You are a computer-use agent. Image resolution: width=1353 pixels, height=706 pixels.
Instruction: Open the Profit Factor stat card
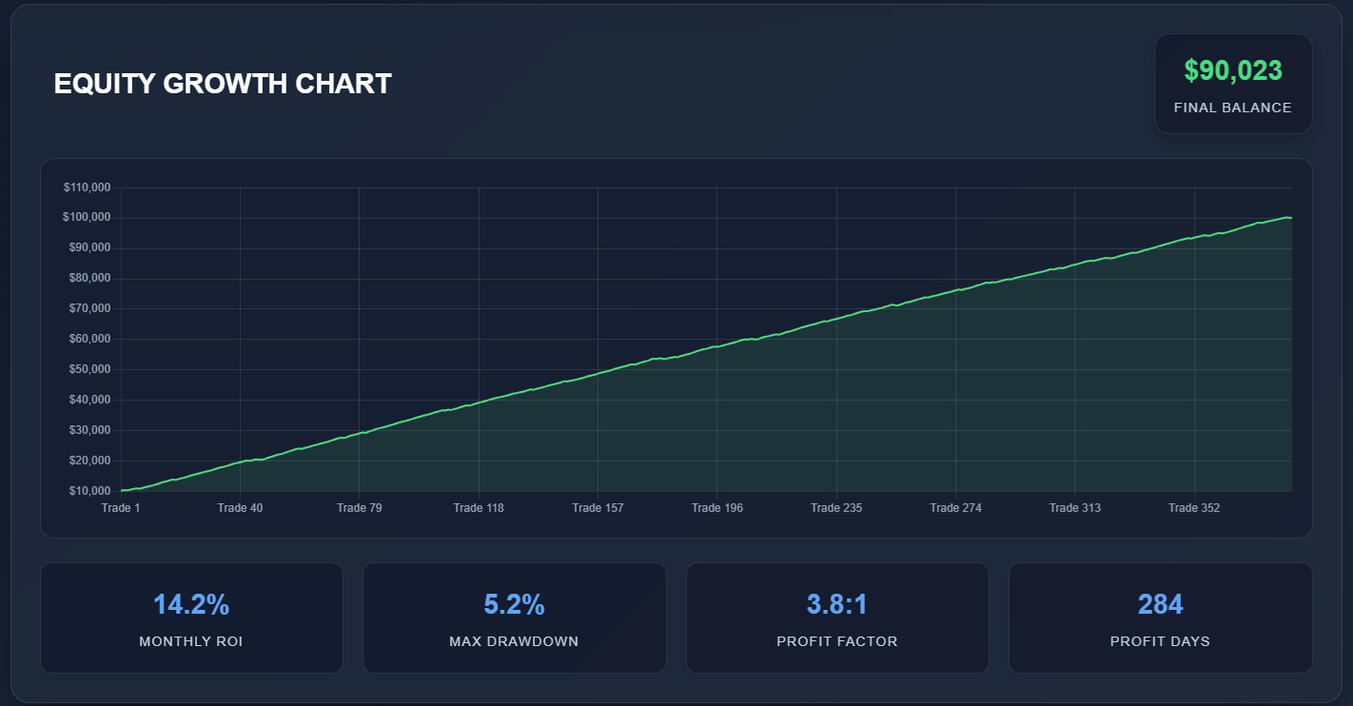coord(837,618)
